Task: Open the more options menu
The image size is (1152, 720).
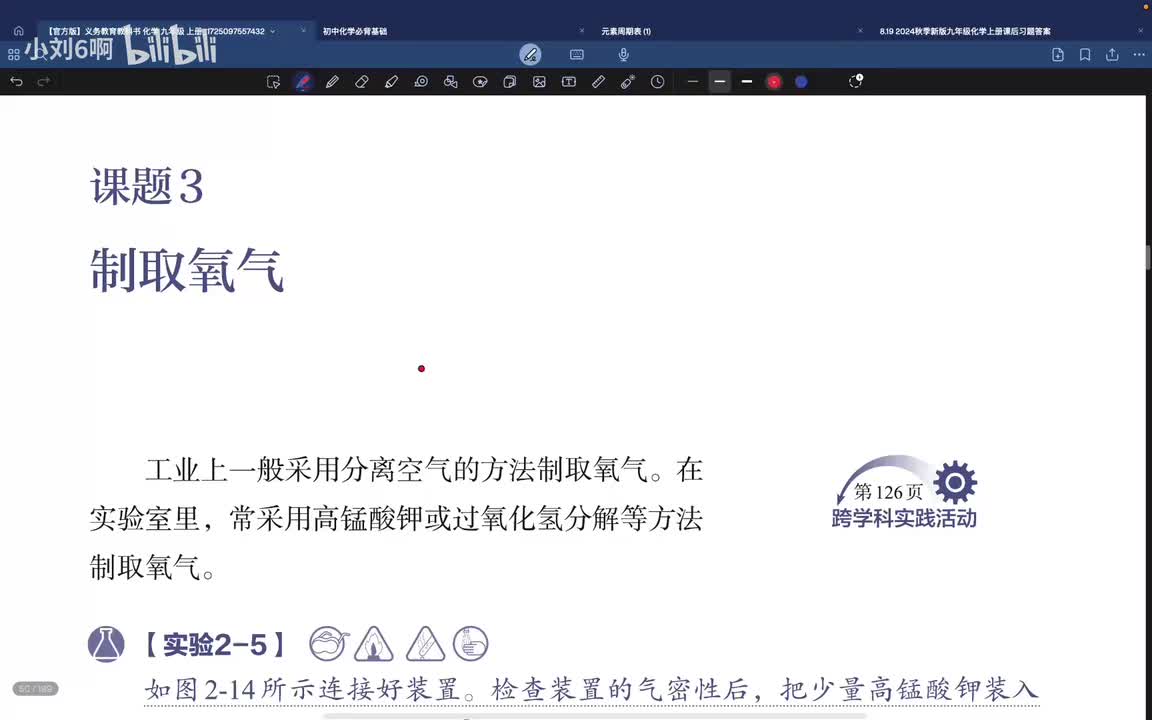Action: click(x=1139, y=54)
